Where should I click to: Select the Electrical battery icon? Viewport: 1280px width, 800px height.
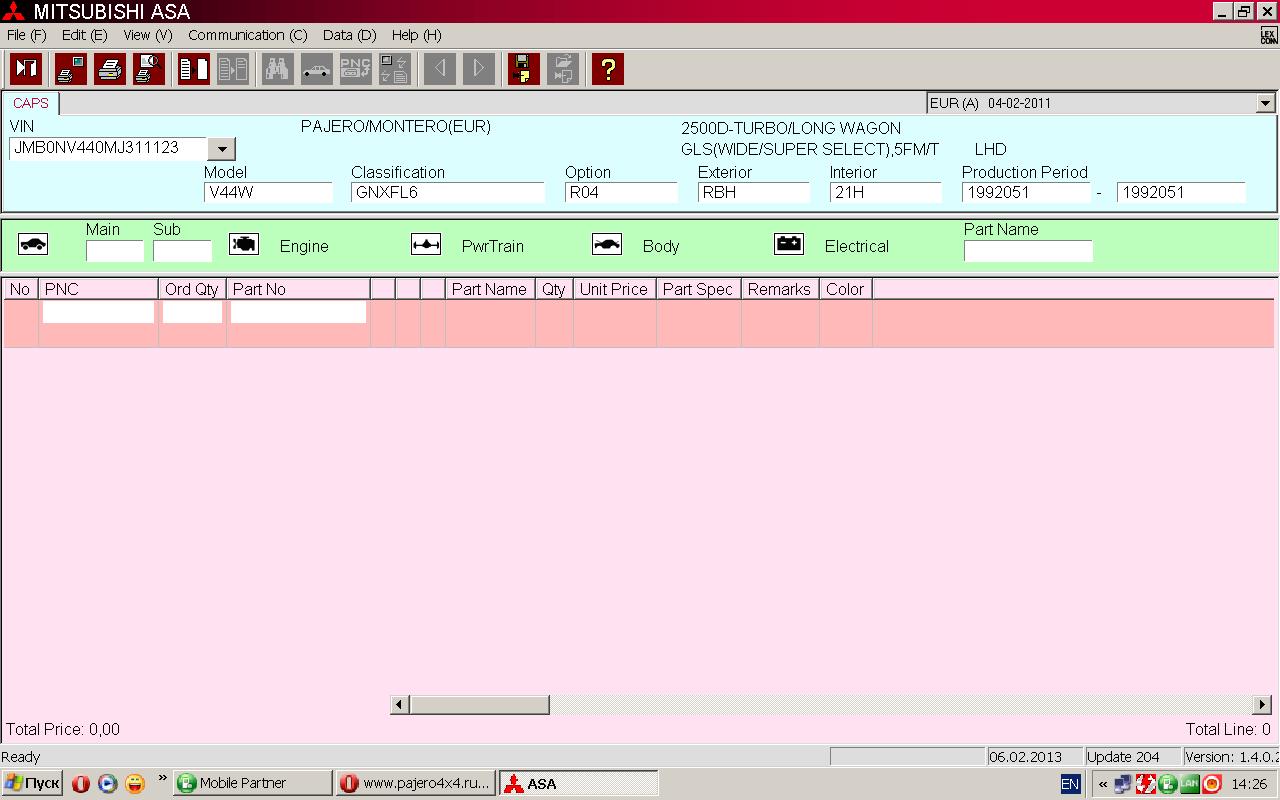click(789, 245)
